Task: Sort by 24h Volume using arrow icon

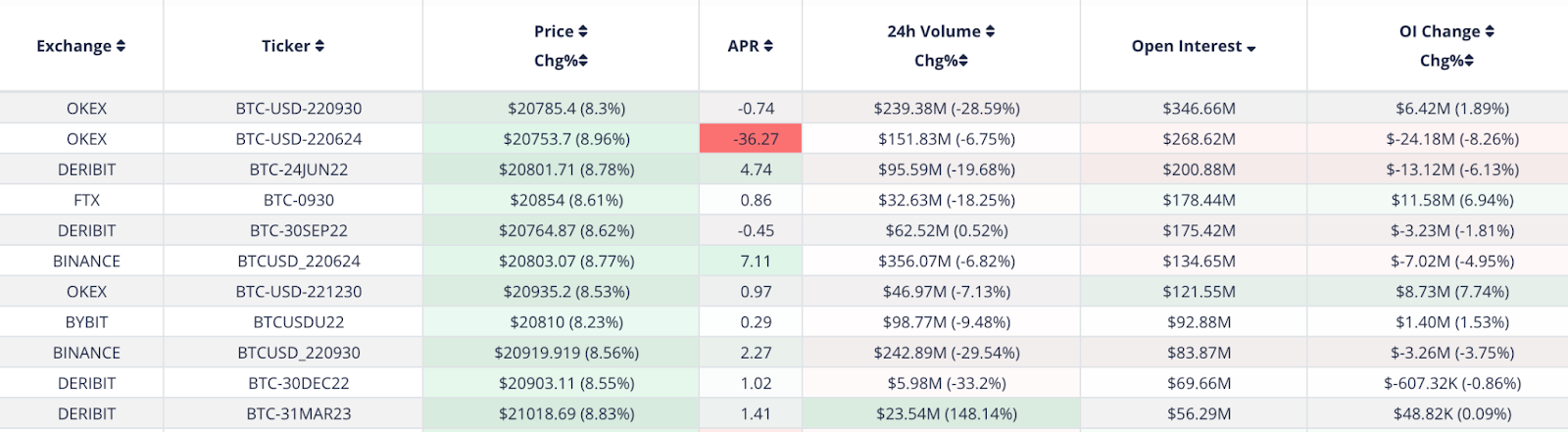Action: coord(990,31)
